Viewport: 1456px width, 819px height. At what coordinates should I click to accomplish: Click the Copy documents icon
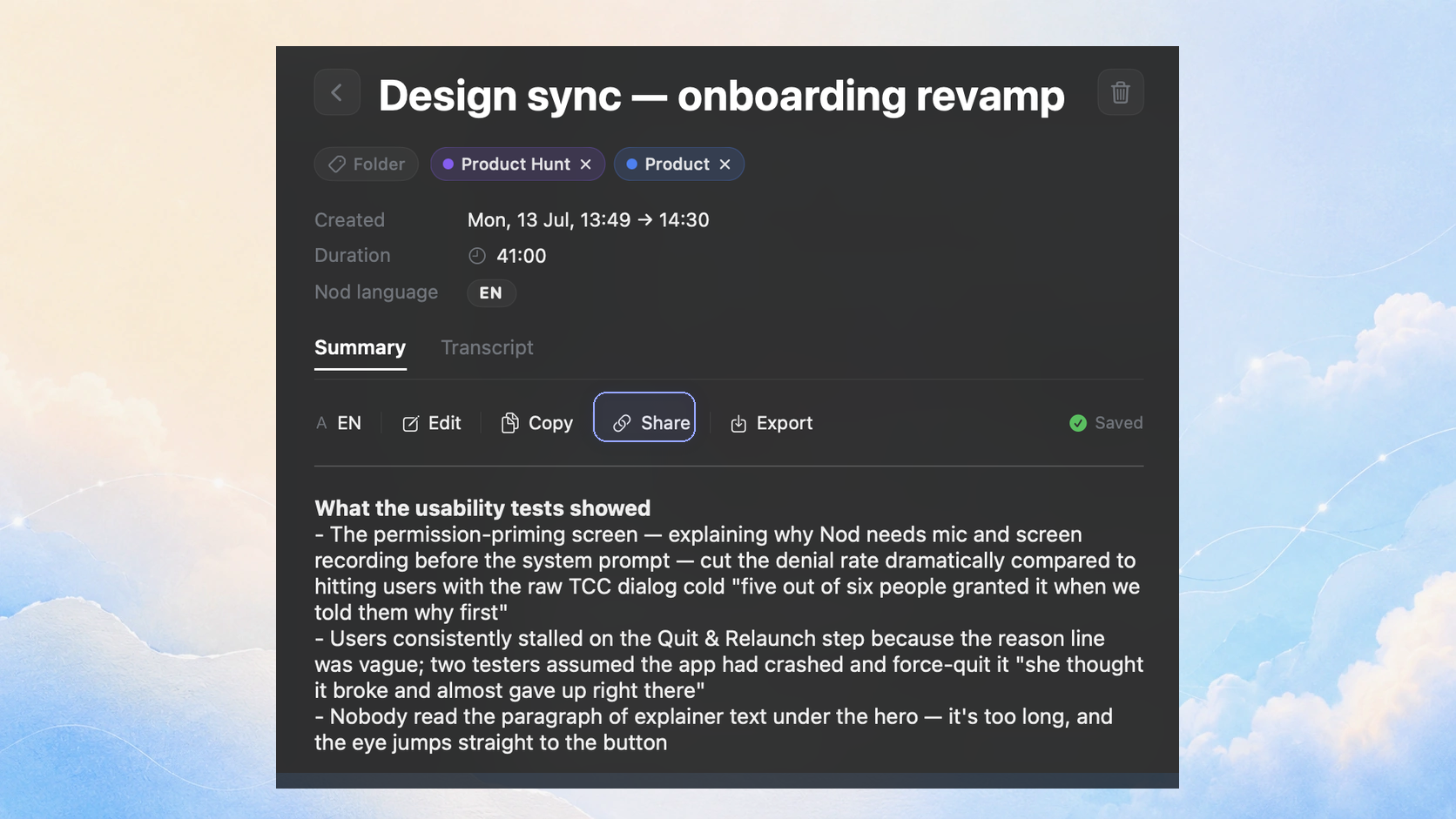[509, 423]
